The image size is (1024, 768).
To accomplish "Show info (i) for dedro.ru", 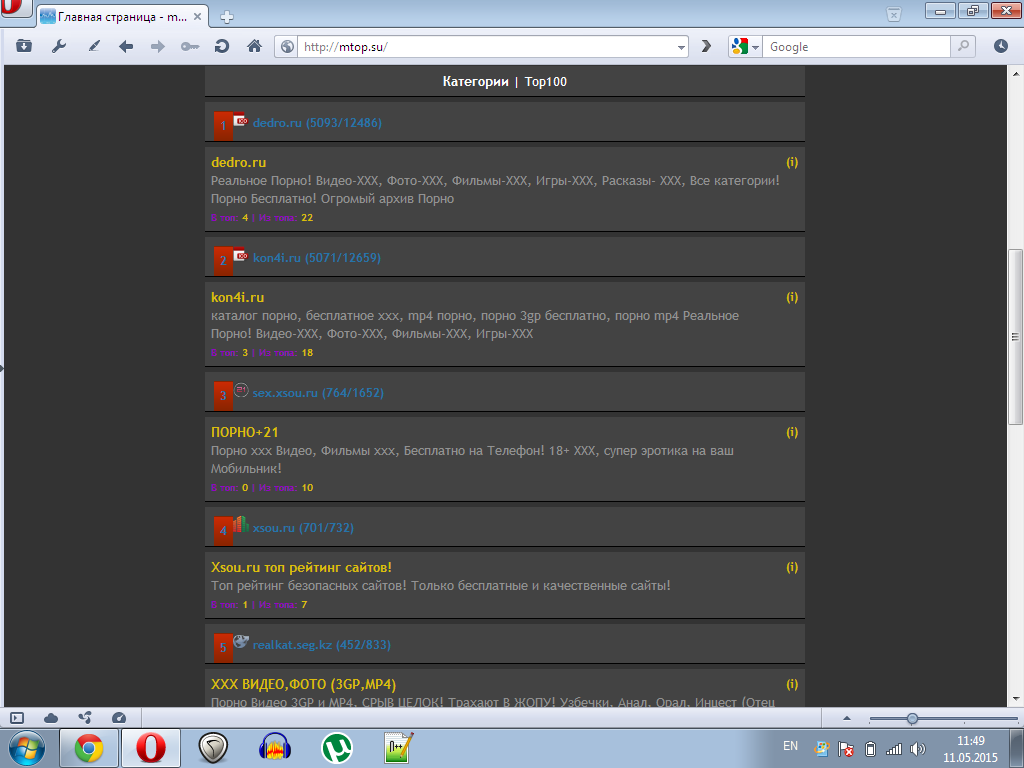I will coord(792,162).
